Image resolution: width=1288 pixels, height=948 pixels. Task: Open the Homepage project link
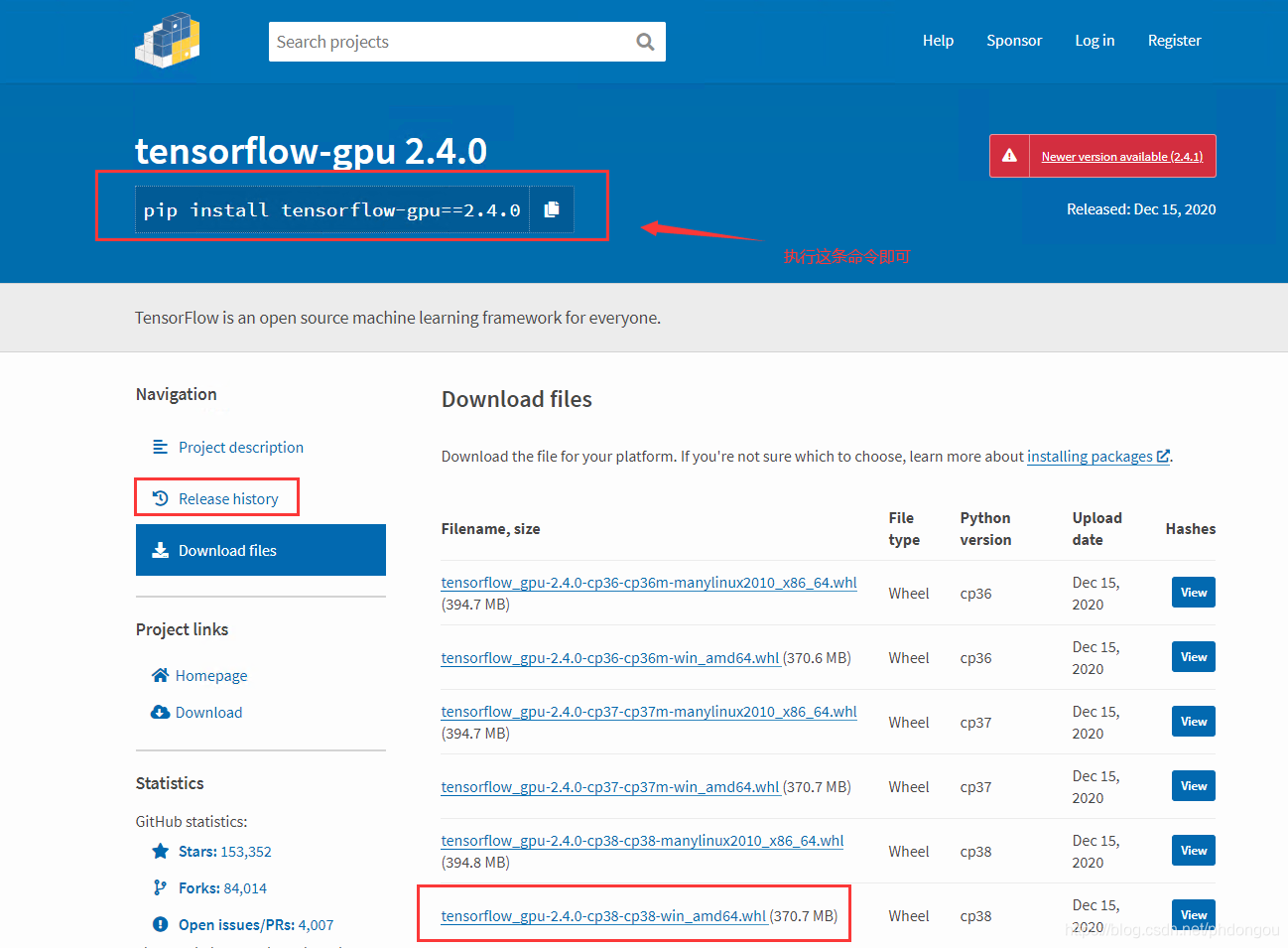coord(211,675)
